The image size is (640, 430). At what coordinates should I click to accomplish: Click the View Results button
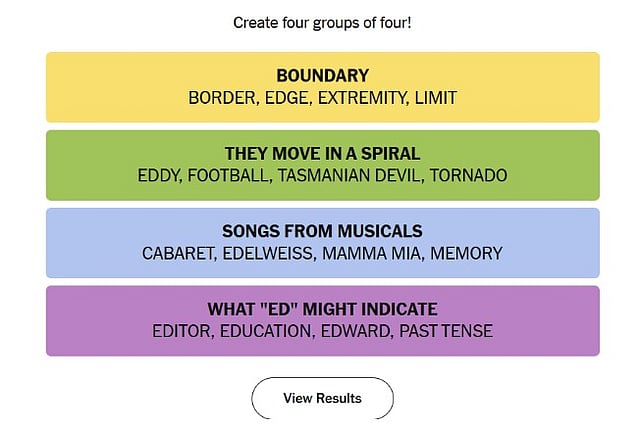pyautogui.click(x=322, y=398)
